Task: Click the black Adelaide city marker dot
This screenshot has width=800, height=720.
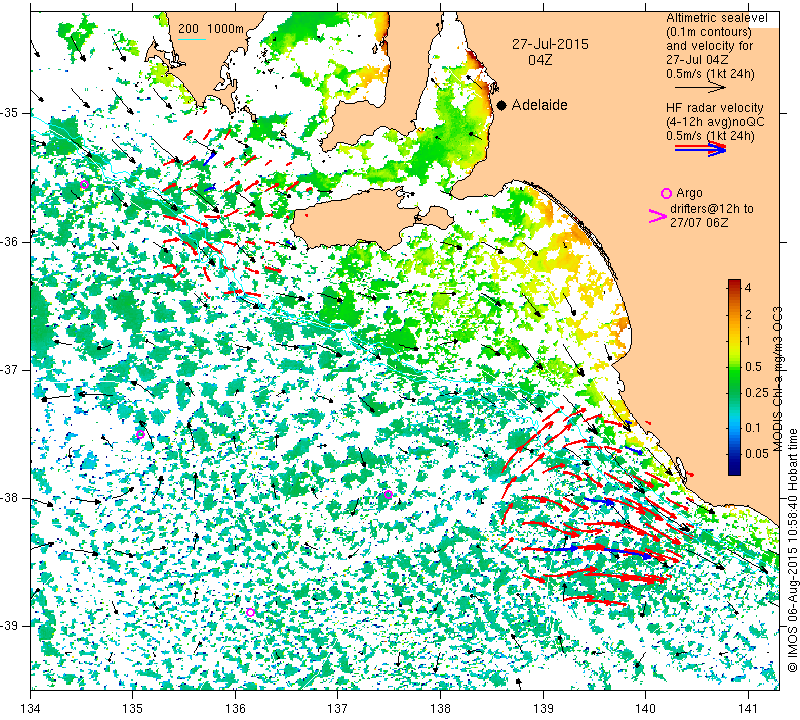Action: pyautogui.click(x=501, y=105)
